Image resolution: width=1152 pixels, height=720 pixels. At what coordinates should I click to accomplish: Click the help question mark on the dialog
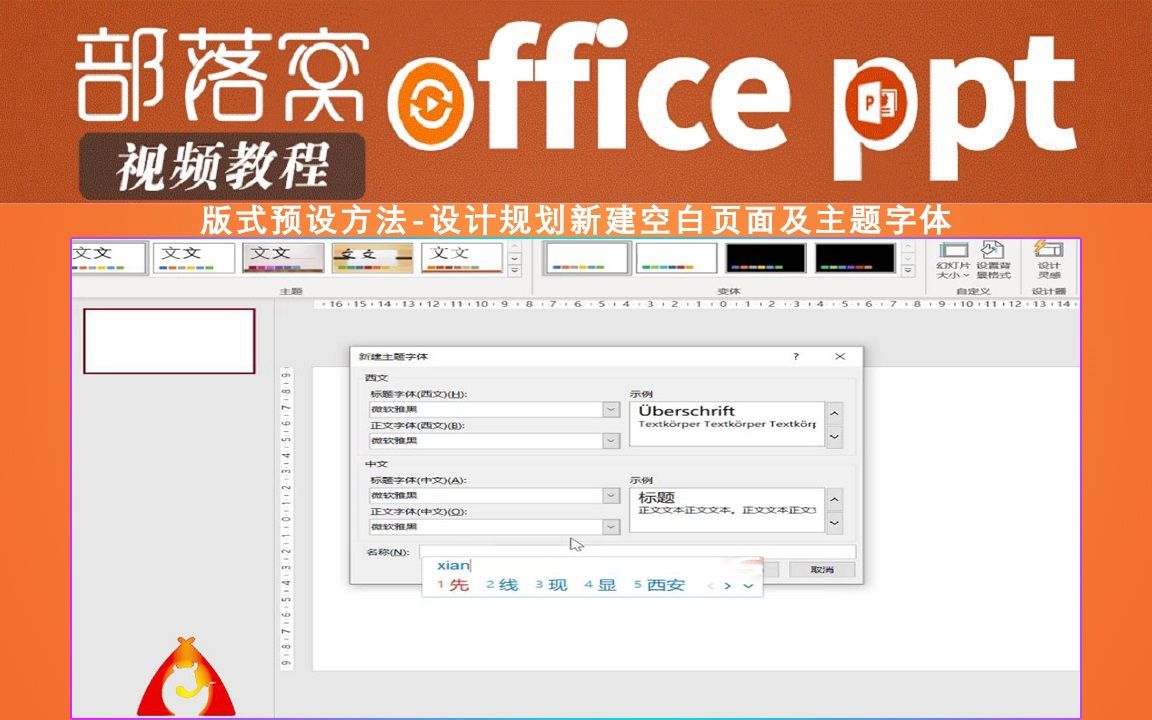[x=795, y=357]
